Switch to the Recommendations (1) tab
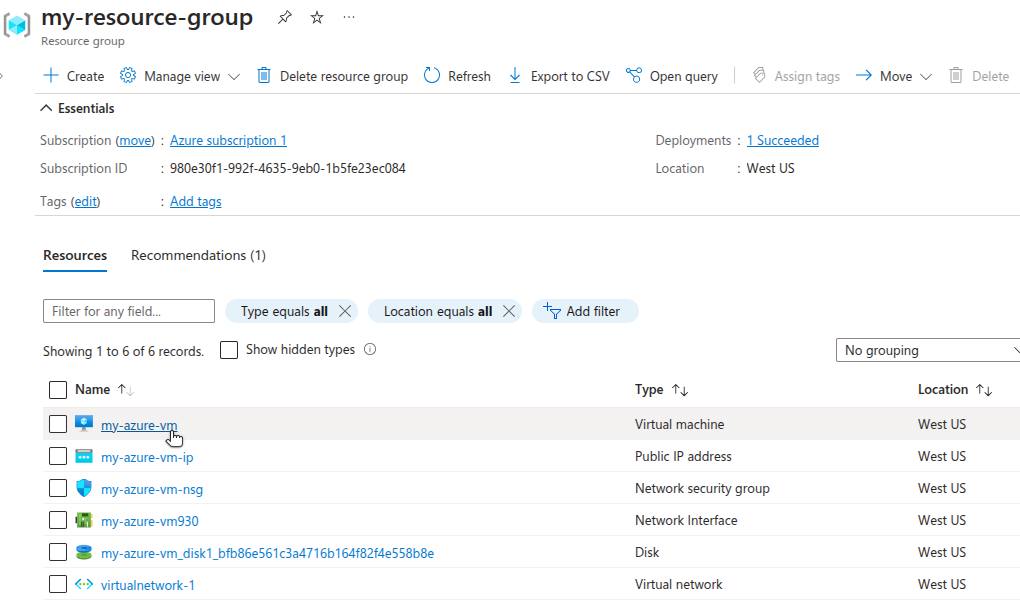Viewport: 1020px width, 607px height. pyautogui.click(x=198, y=255)
